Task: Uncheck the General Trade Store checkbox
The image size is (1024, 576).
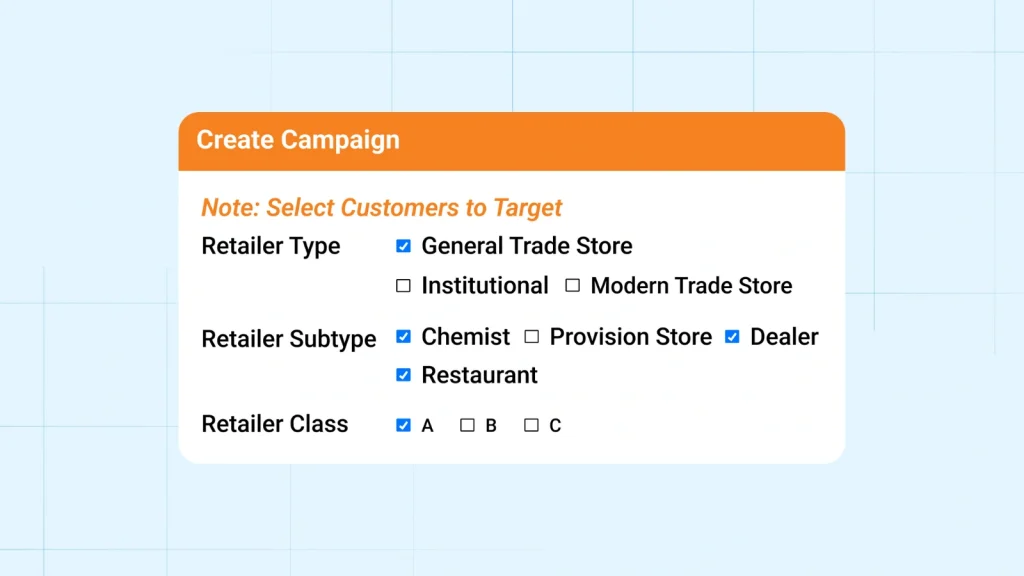Action: [403, 245]
